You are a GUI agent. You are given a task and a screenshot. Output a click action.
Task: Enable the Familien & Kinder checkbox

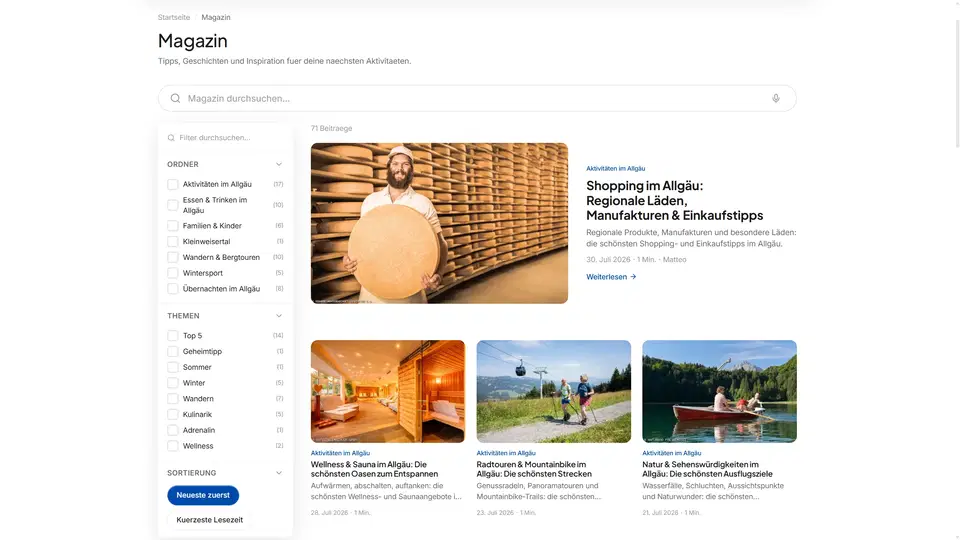click(173, 226)
